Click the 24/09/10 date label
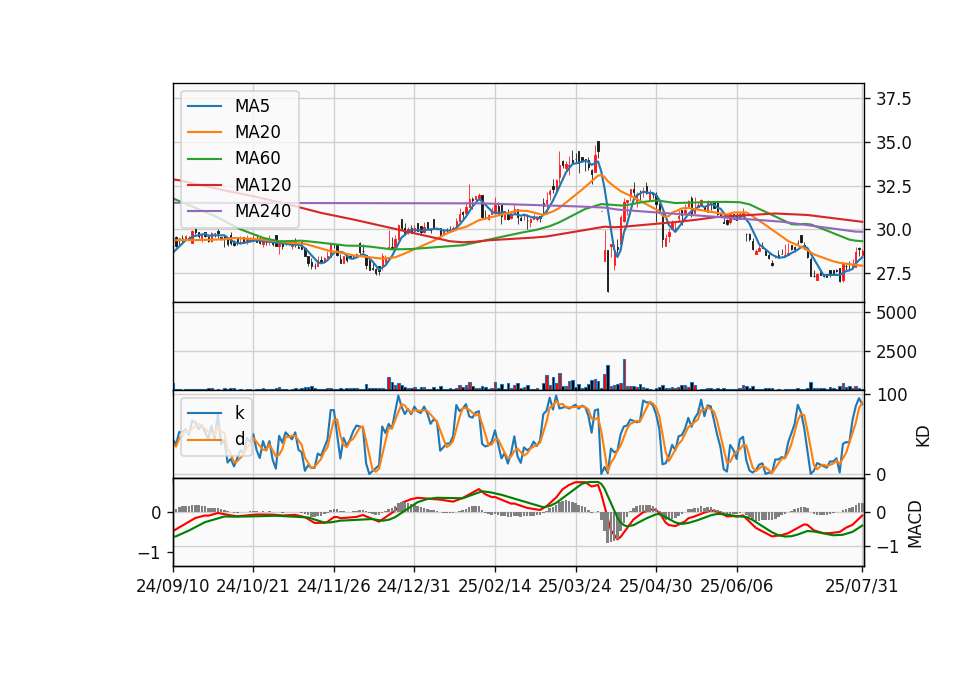Image resolution: width=960 pixels, height=690 pixels. (173, 586)
